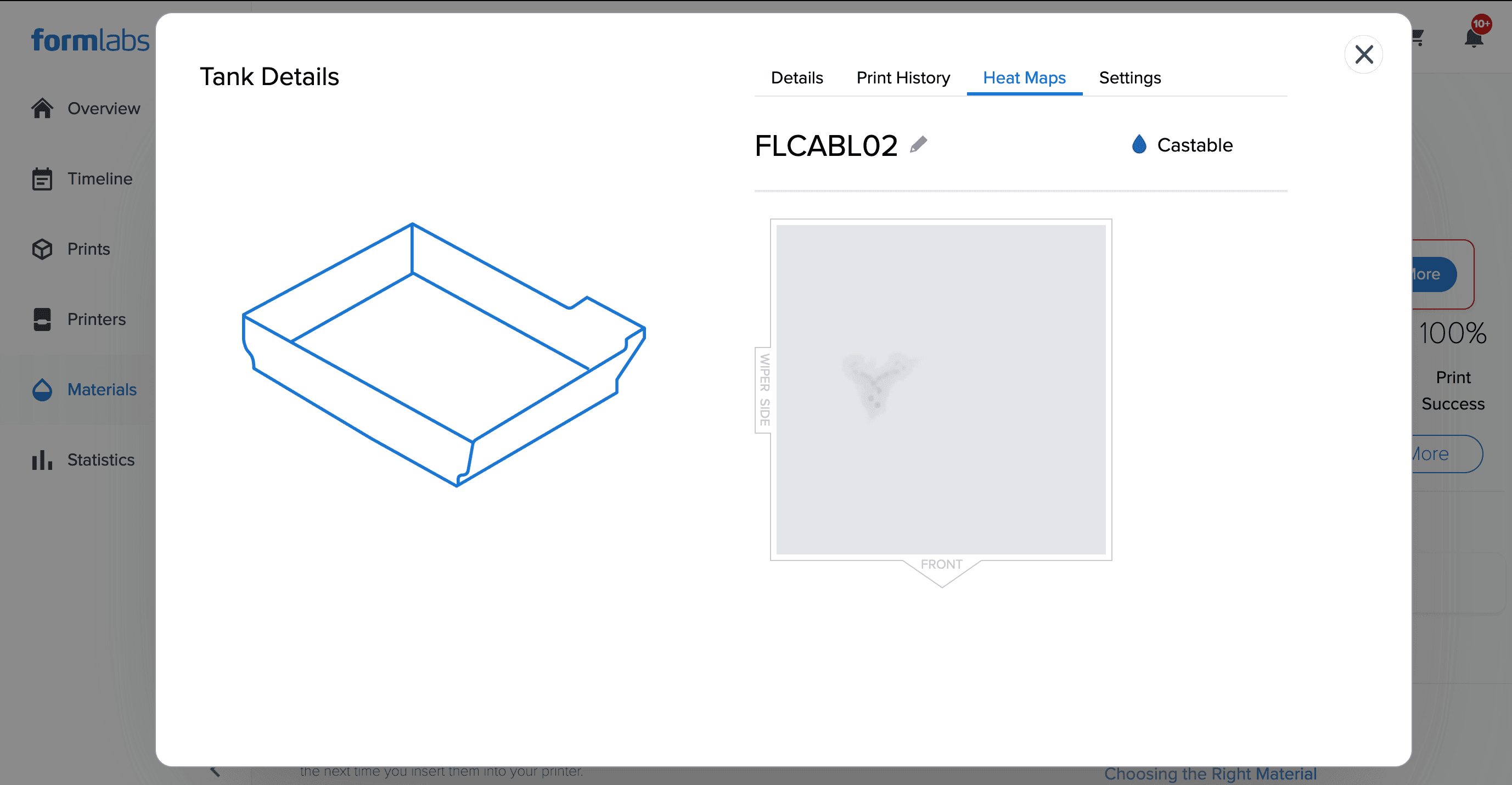The height and width of the screenshot is (785, 1512).
Task: Select the Heat Maps tab
Action: pyautogui.click(x=1024, y=77)
